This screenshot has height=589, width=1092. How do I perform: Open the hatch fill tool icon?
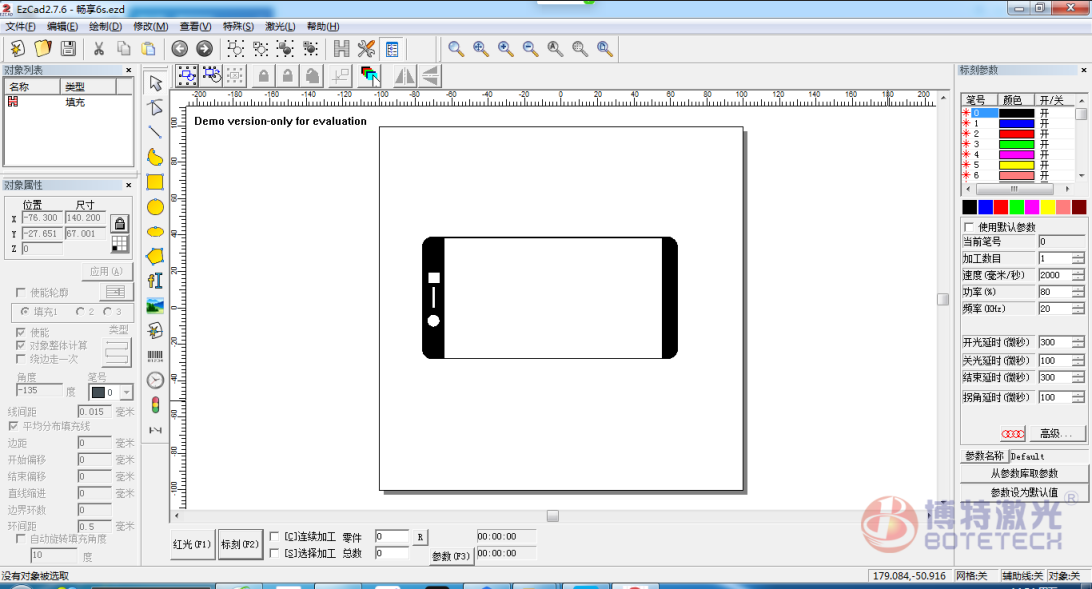[341, 48]
